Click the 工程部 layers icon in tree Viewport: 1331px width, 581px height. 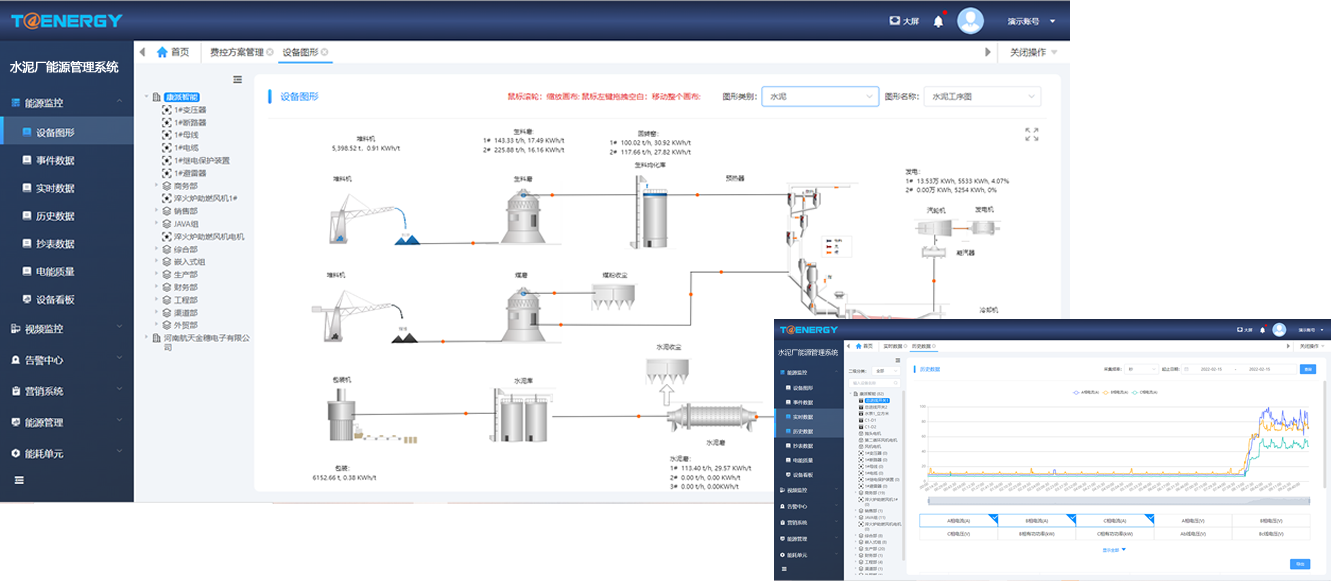tap(167, 300)
